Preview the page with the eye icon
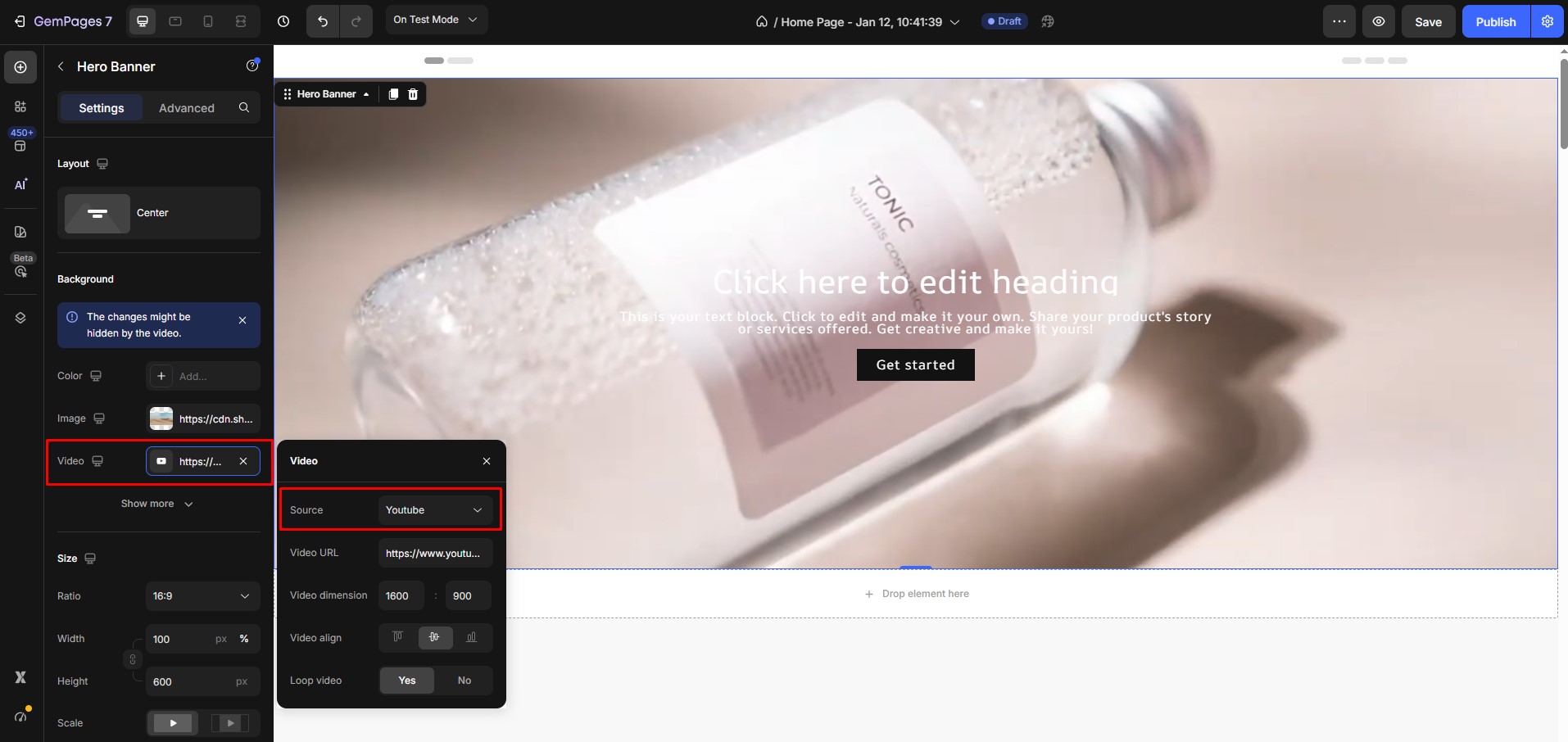Screen dimensions: 1568x742 [1379, 21]
